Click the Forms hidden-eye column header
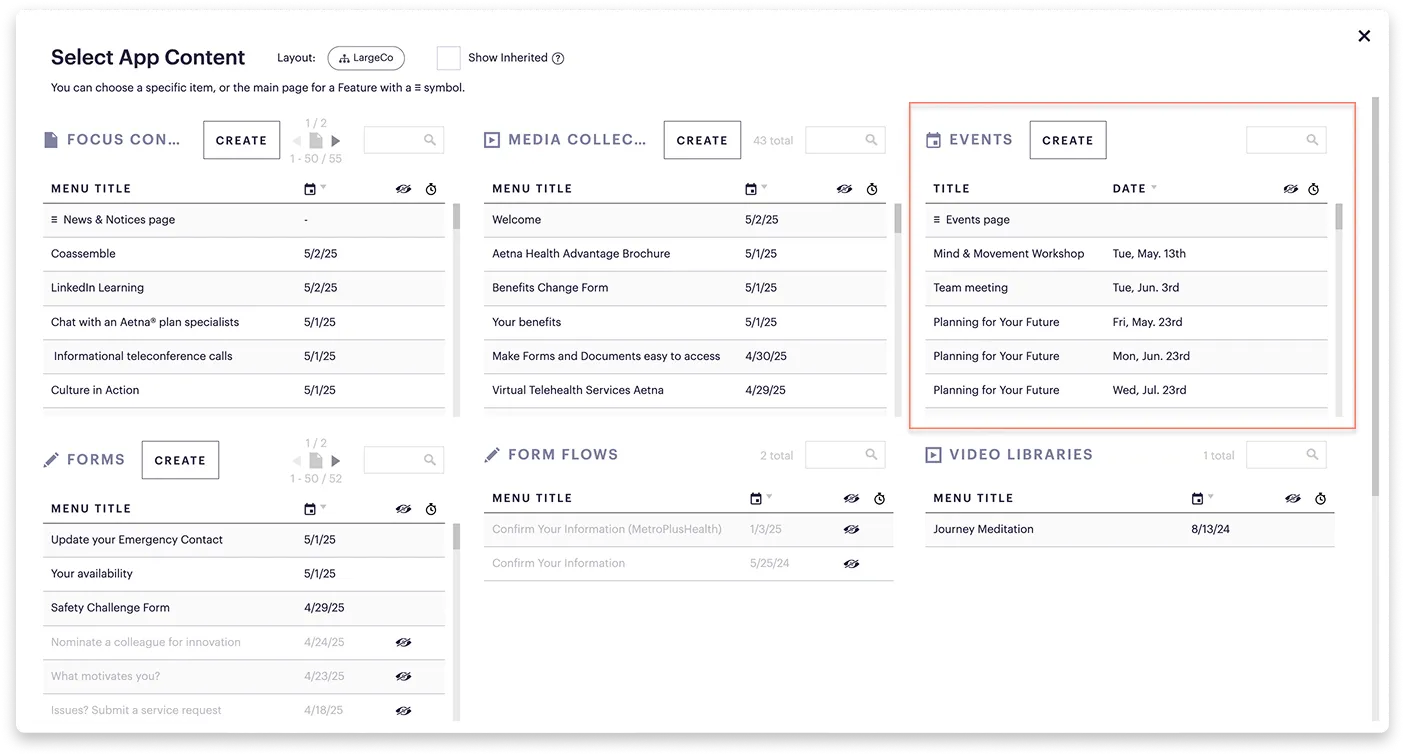The width and height of the screenshot is (1405, 756). point(403,509)
